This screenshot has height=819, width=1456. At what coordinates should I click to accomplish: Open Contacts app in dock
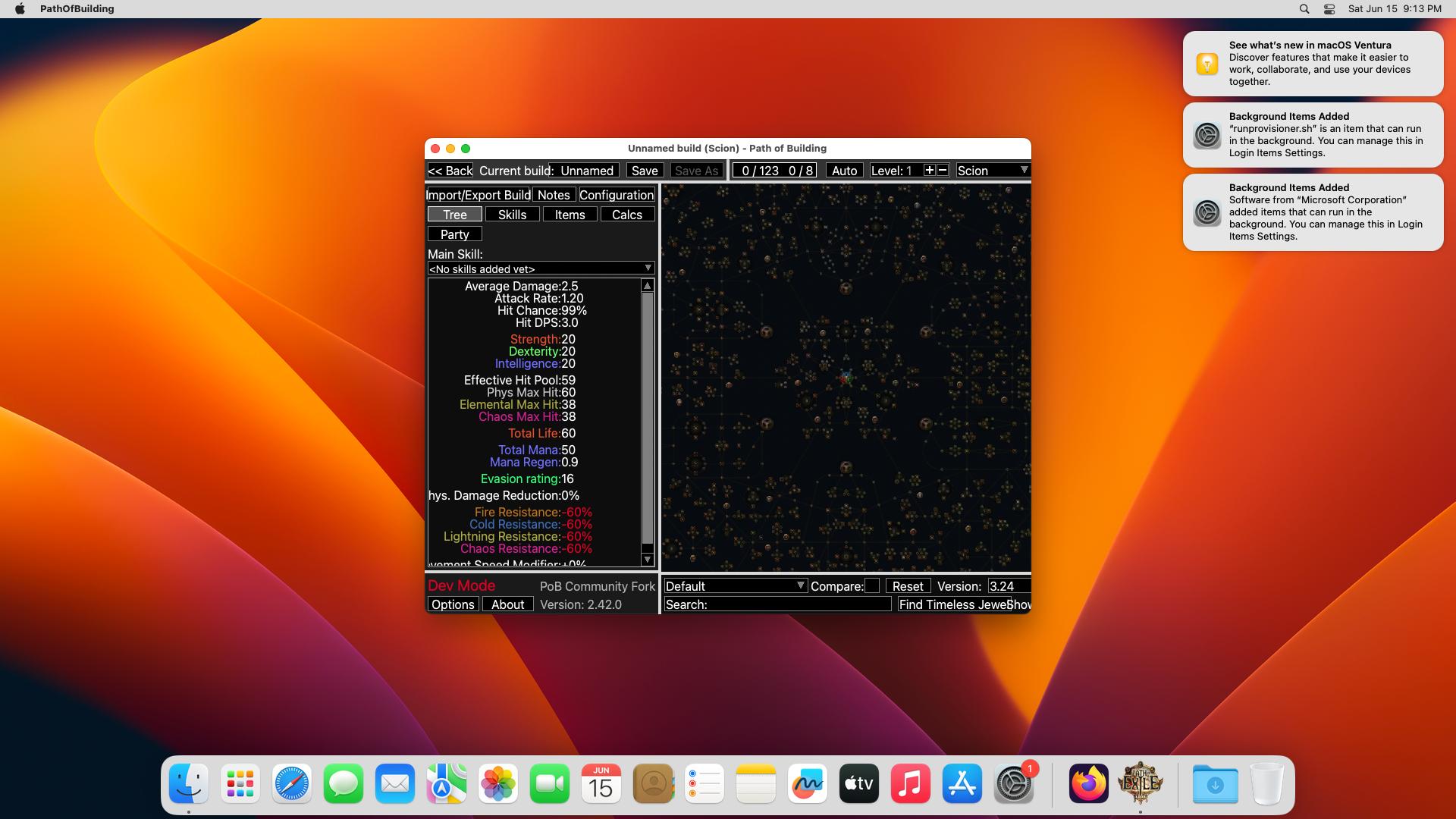tap(653, 783)
